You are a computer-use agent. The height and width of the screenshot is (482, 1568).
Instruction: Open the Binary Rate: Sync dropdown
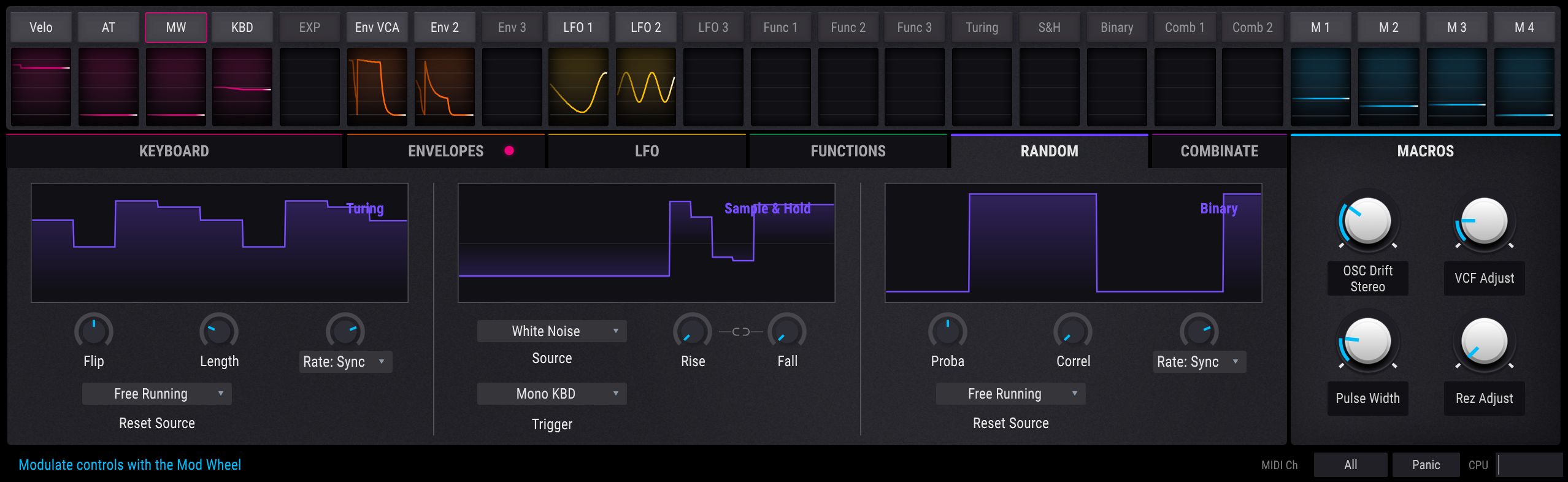1199,362
